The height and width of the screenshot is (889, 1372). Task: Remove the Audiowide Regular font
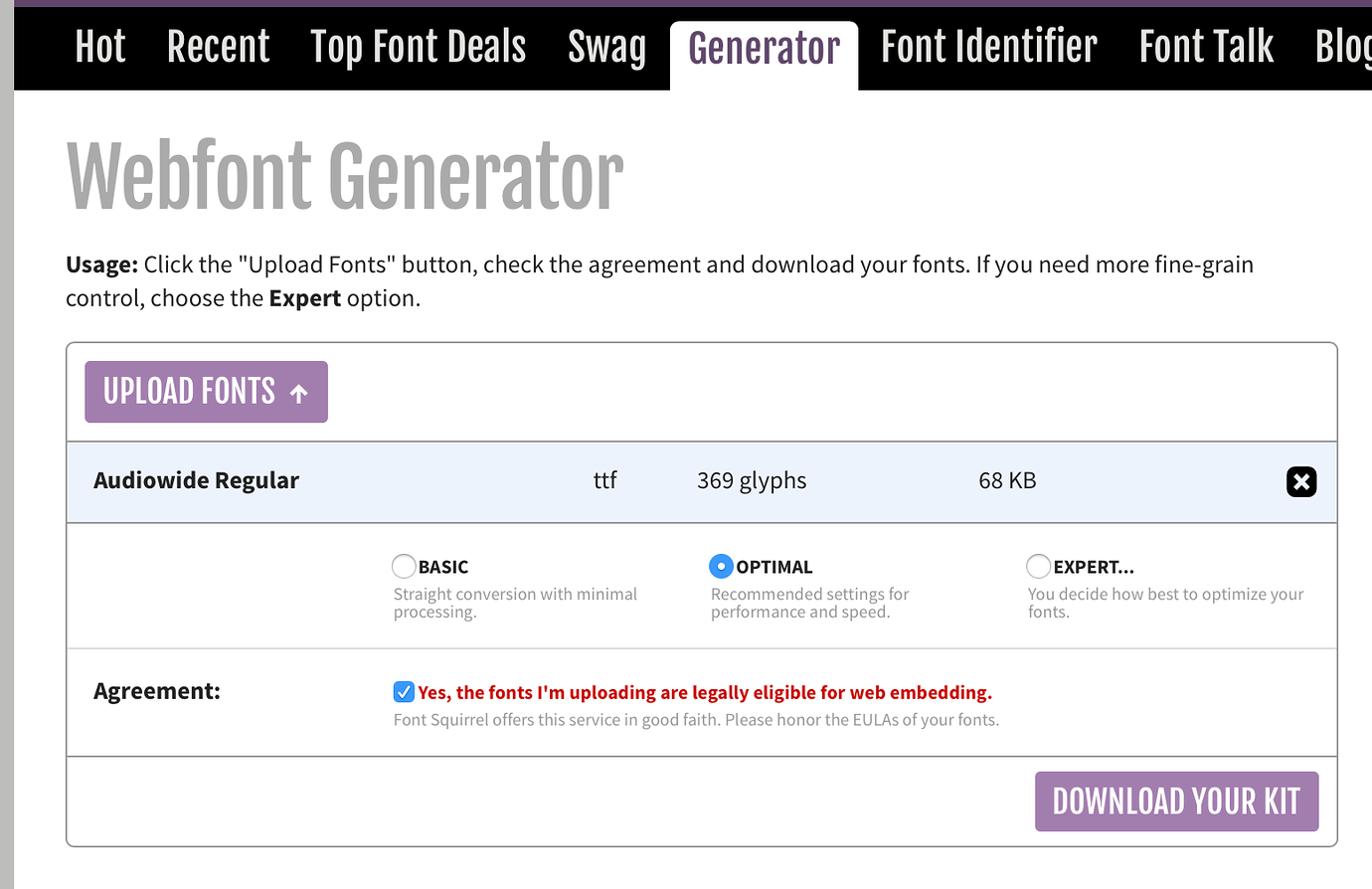(x=1300, y=481)
